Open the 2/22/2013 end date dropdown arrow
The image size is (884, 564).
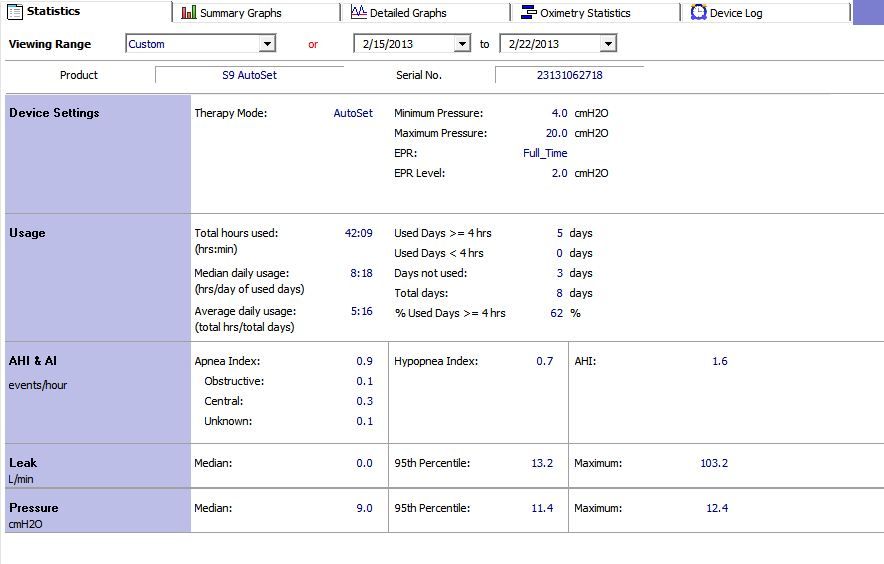point(608,43)
